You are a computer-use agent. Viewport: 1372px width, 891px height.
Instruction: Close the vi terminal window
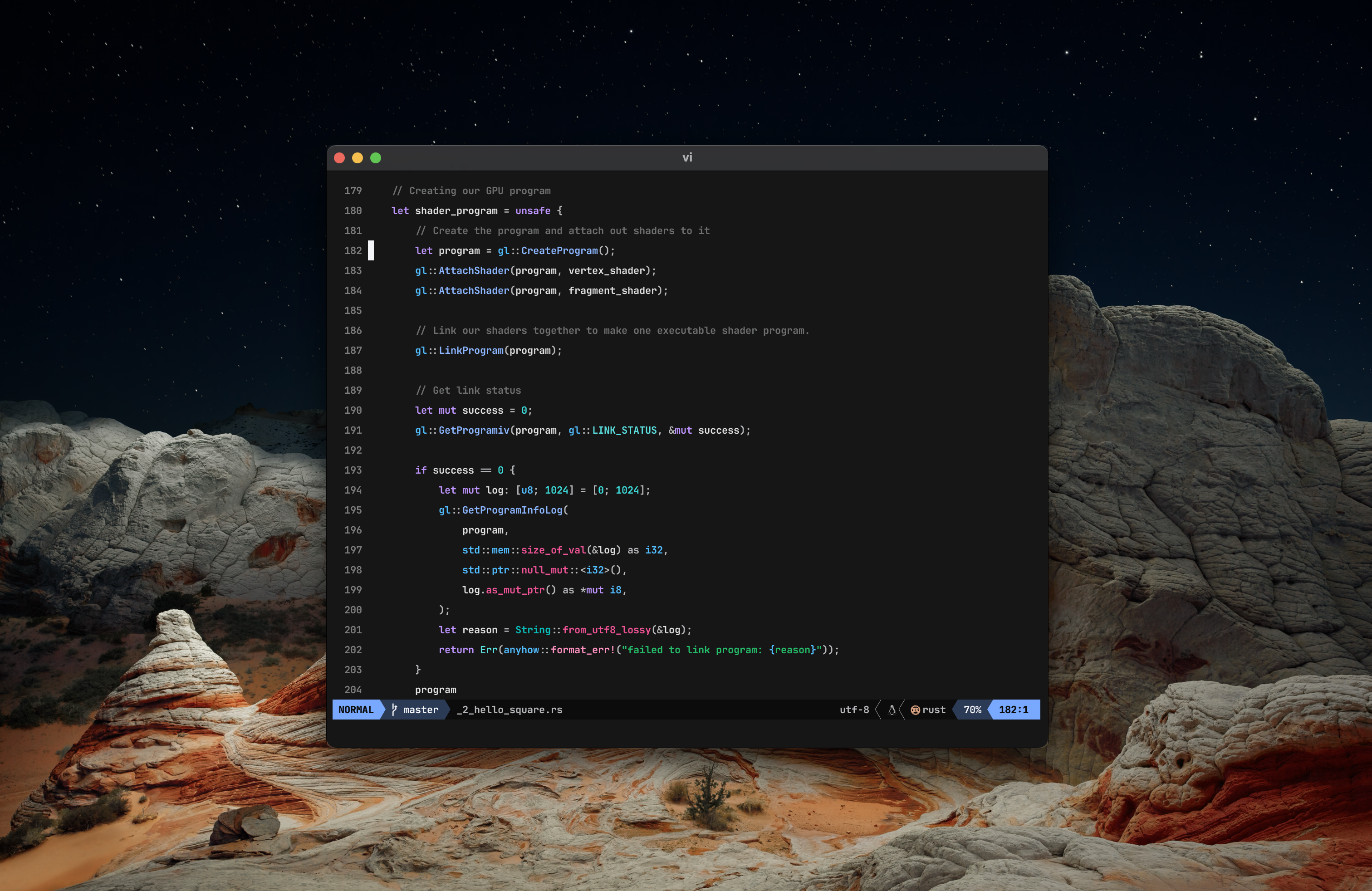coord(339,158)
